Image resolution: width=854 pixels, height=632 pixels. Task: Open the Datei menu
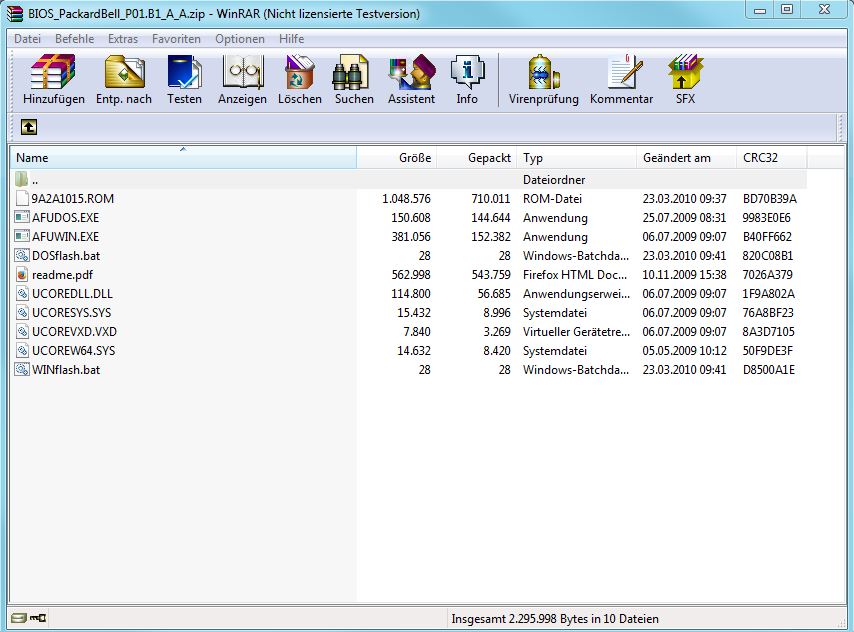pyautogui.click(x=27, y=39)
